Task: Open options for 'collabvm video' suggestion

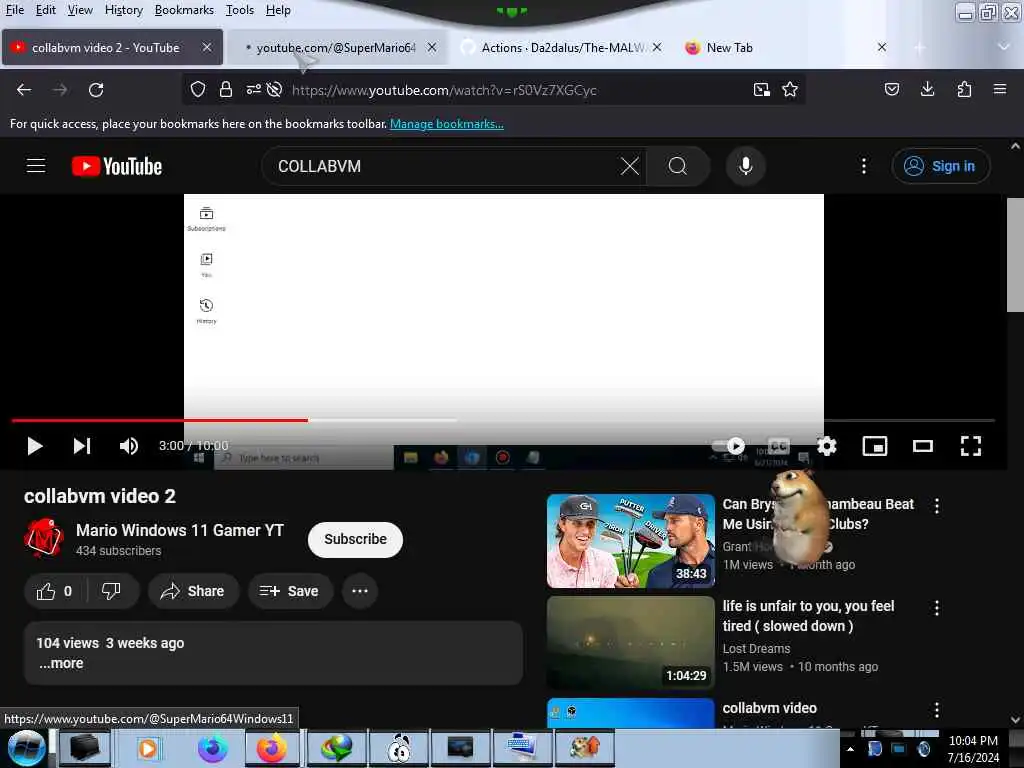Action: click(936, 710)
